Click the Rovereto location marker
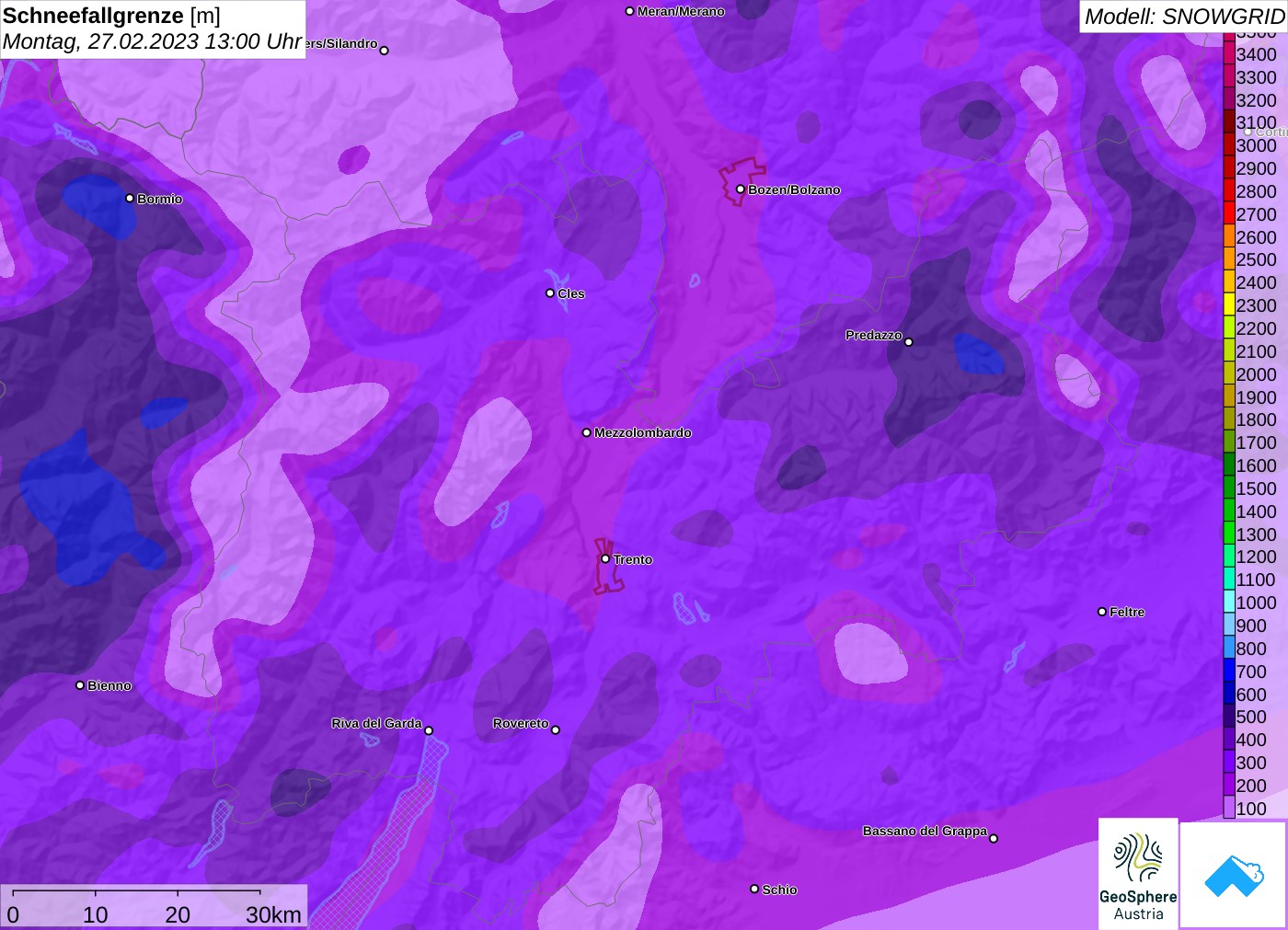The height and width of the screenshot is (930, 1288). (x=556, y=729)
